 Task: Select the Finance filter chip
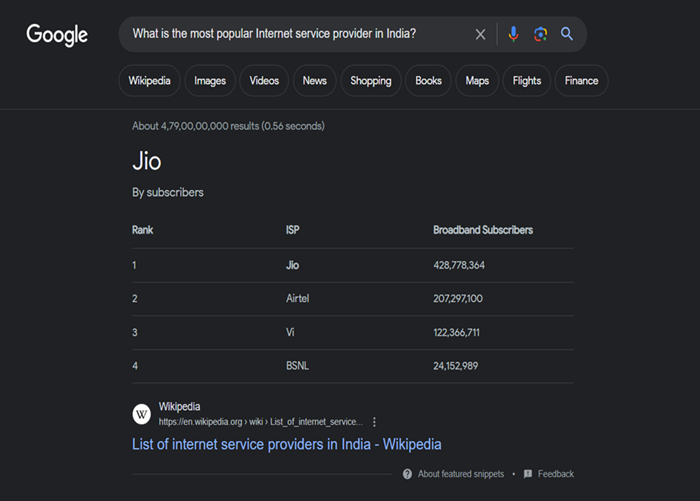[x=581, y=81]
